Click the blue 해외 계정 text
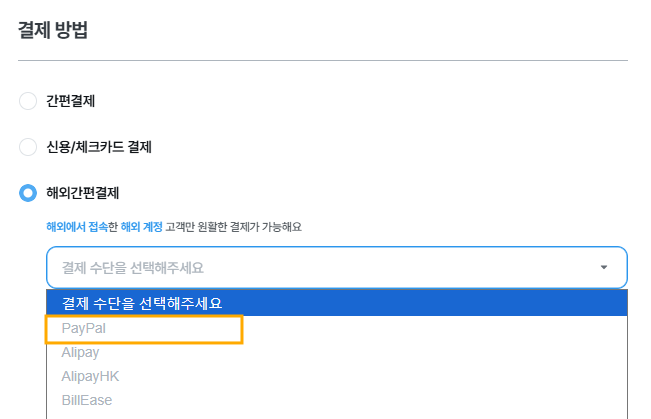The image size is (651, 419). (140, 227)
